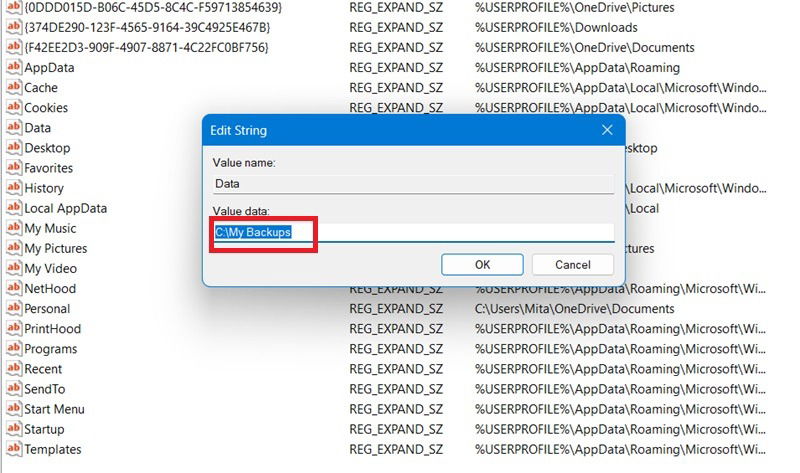Click data C:\Users\Mita\OneDrive\Documents

click(x=574, y=309)
